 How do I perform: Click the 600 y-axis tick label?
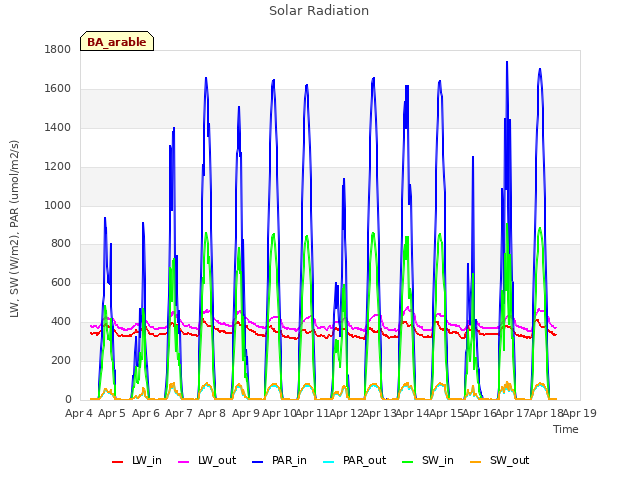coord(61,283)
